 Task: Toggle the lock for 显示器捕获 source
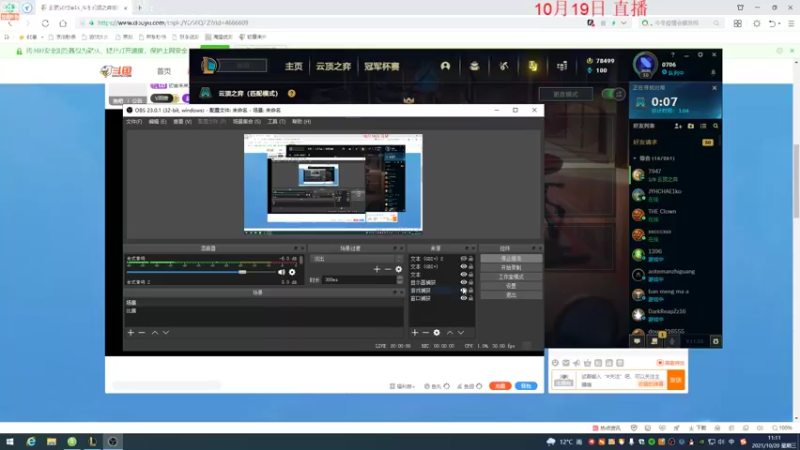point(471,282)
